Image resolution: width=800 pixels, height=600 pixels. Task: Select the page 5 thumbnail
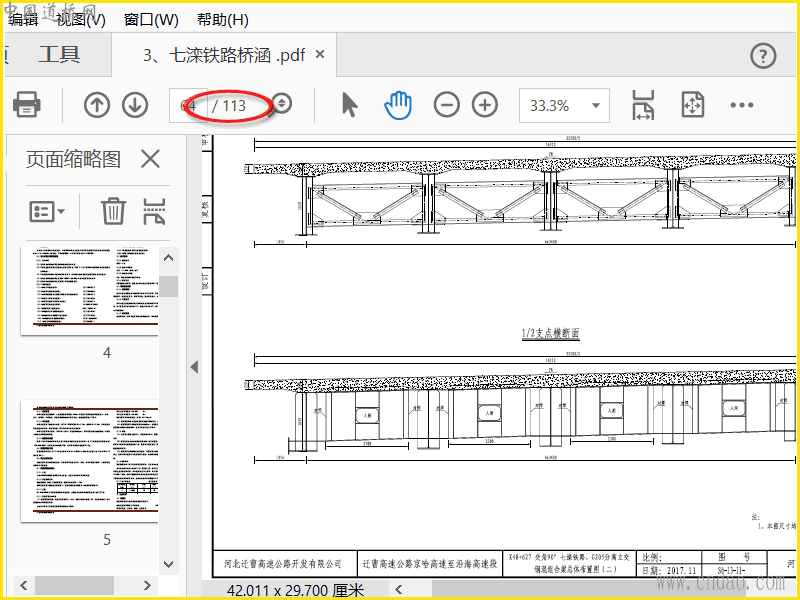89,461
